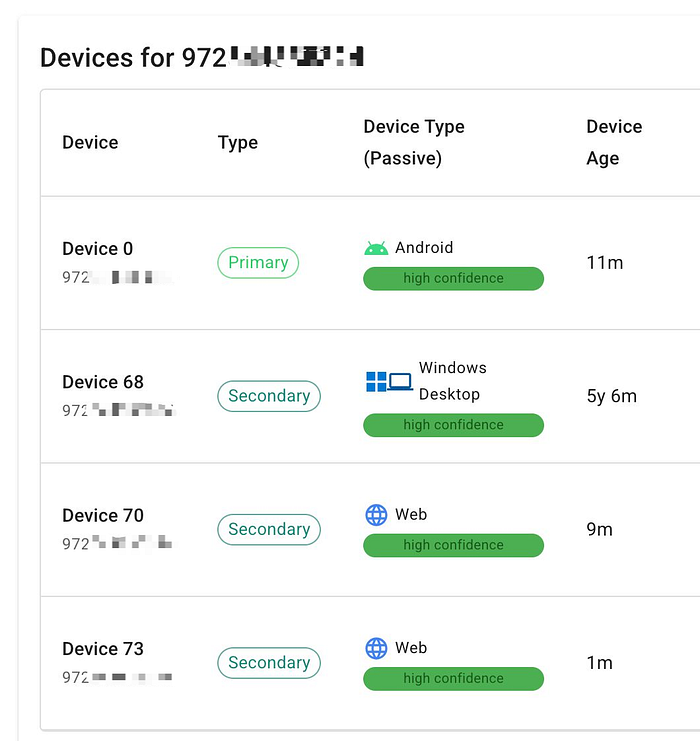The height and width of the screenshot is (741, 700).
Task: Click the 5y 6m device age value
Action: 611,396
